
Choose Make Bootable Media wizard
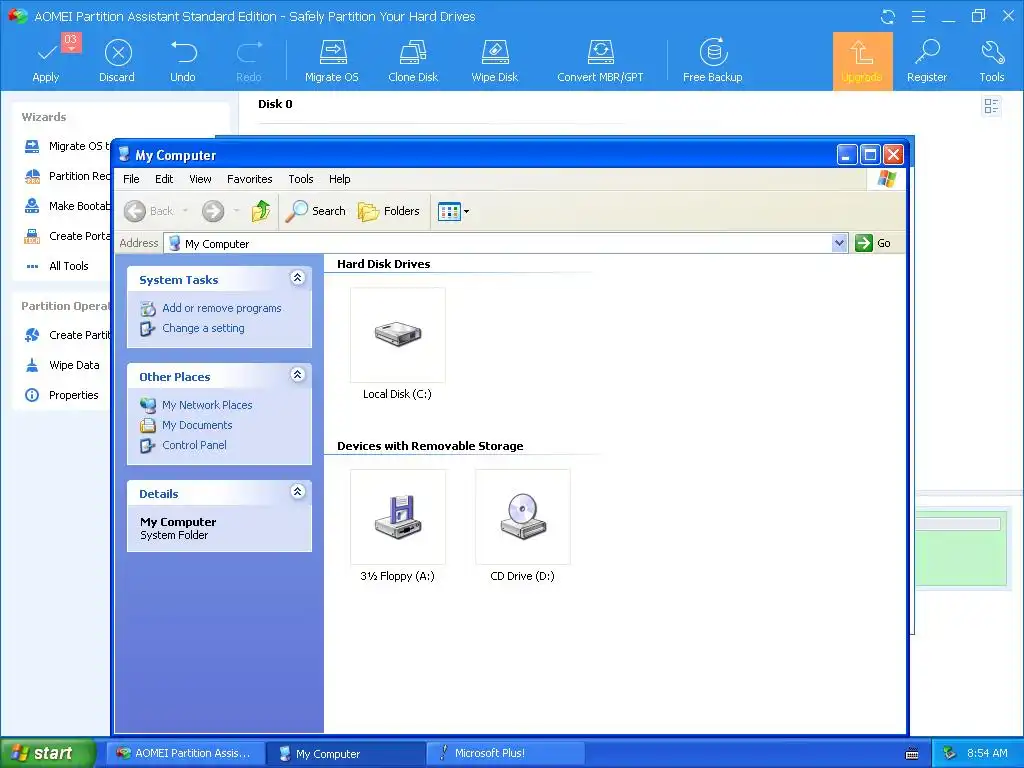tap(67, 206)
